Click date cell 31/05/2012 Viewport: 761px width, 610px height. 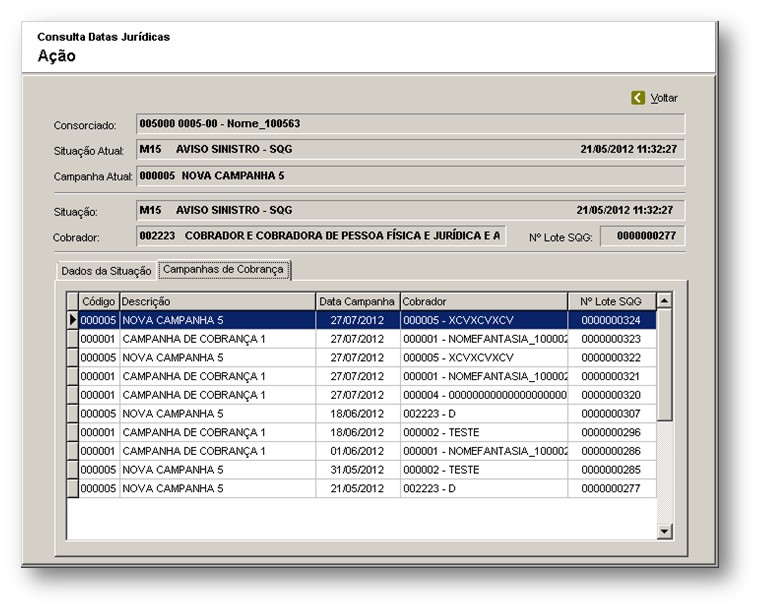tap(358, 470)
